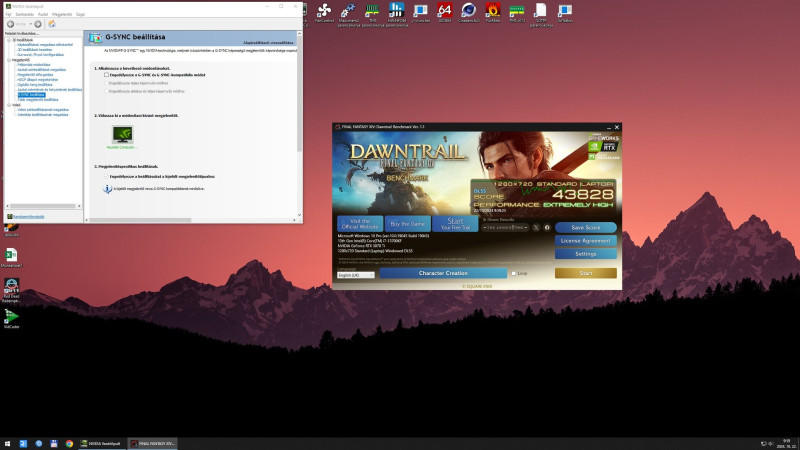Launch the Cinebench R23 desktop shortcut
The width and height of the screenshot is (800, 450).
pyautogui.click(x=468, y=13)
